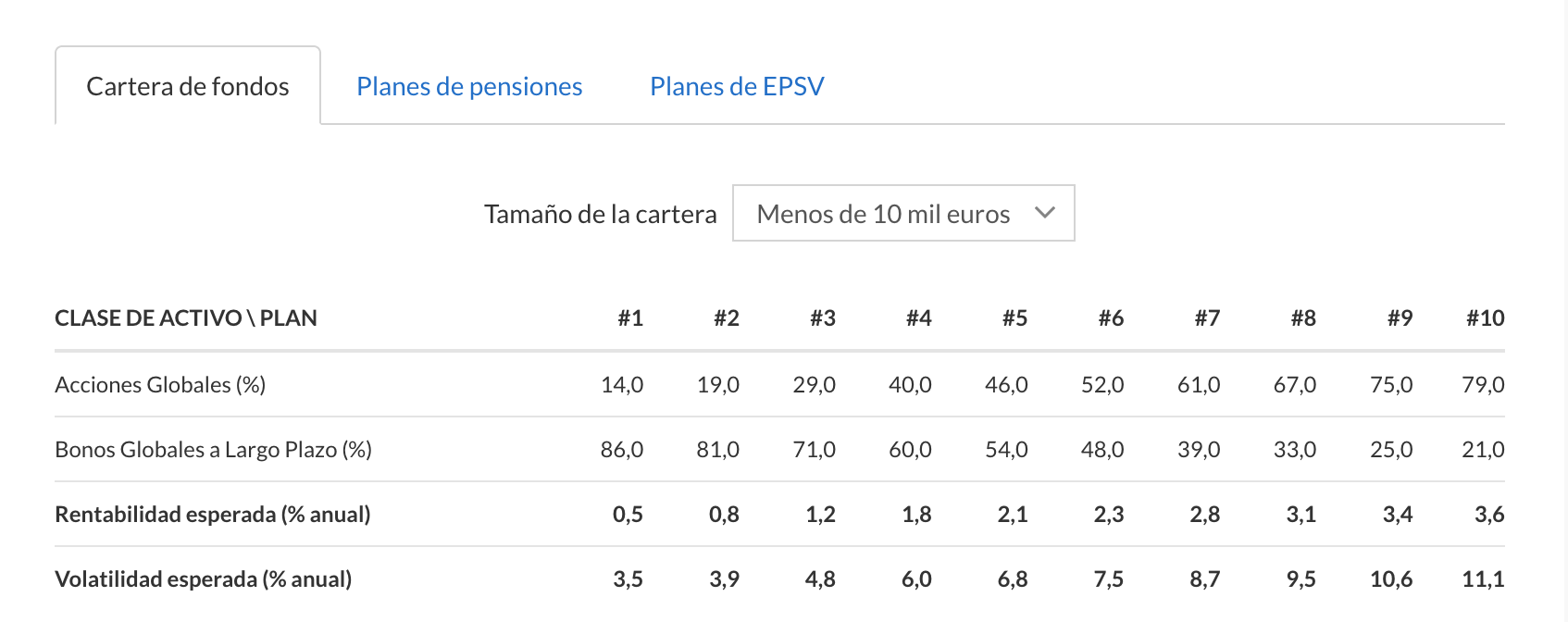The width and height of the screenshot is (1568, 622).
Task: Switch to the Planes de pensiones tab
Action: pos(469,86)
